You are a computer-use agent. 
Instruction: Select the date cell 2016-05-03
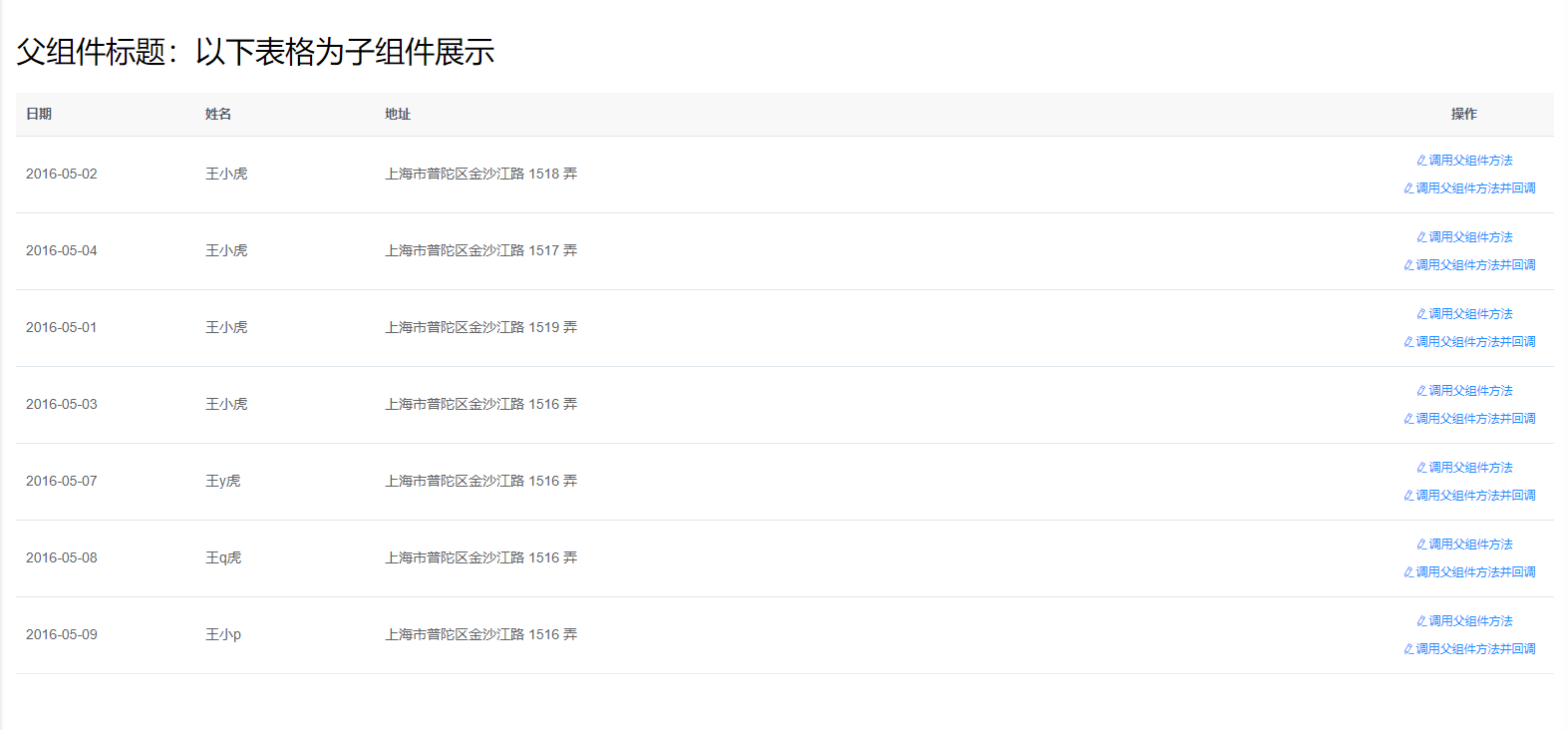62,405
